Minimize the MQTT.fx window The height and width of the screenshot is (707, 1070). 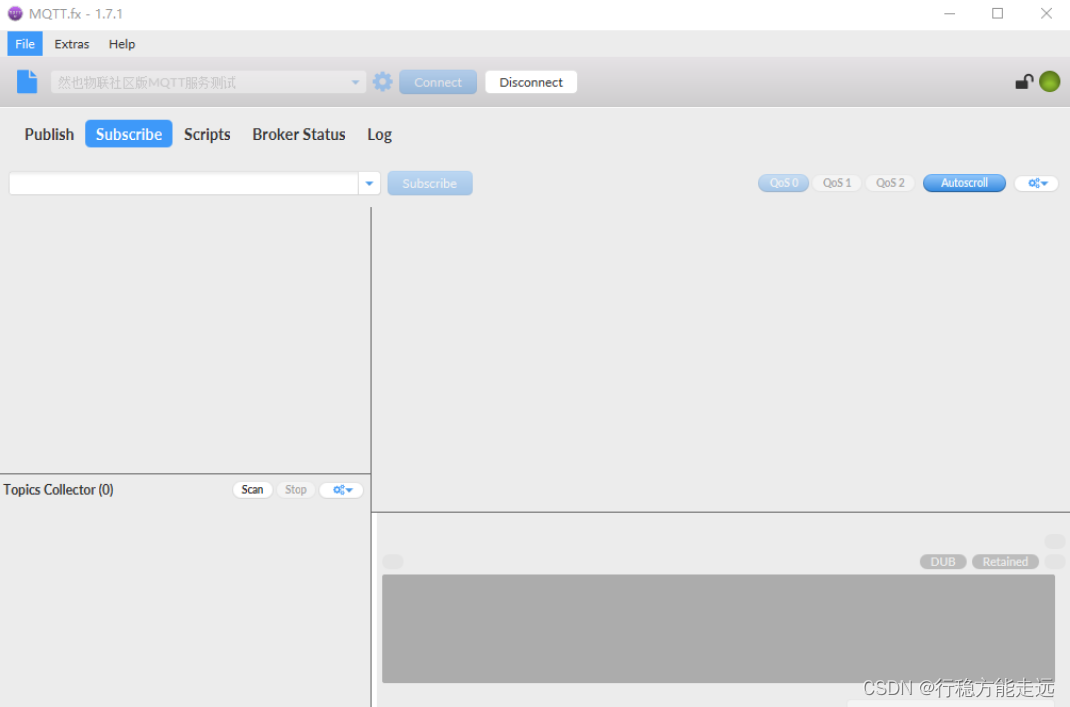pyautogui.click(x=949, y=14)
